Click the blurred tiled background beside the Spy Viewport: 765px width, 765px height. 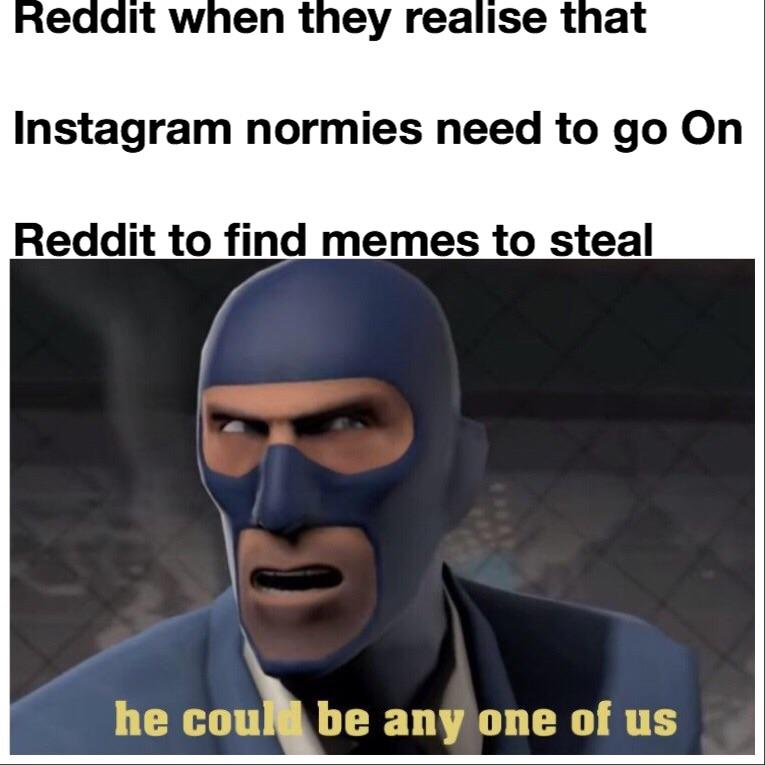click(634, 439)
